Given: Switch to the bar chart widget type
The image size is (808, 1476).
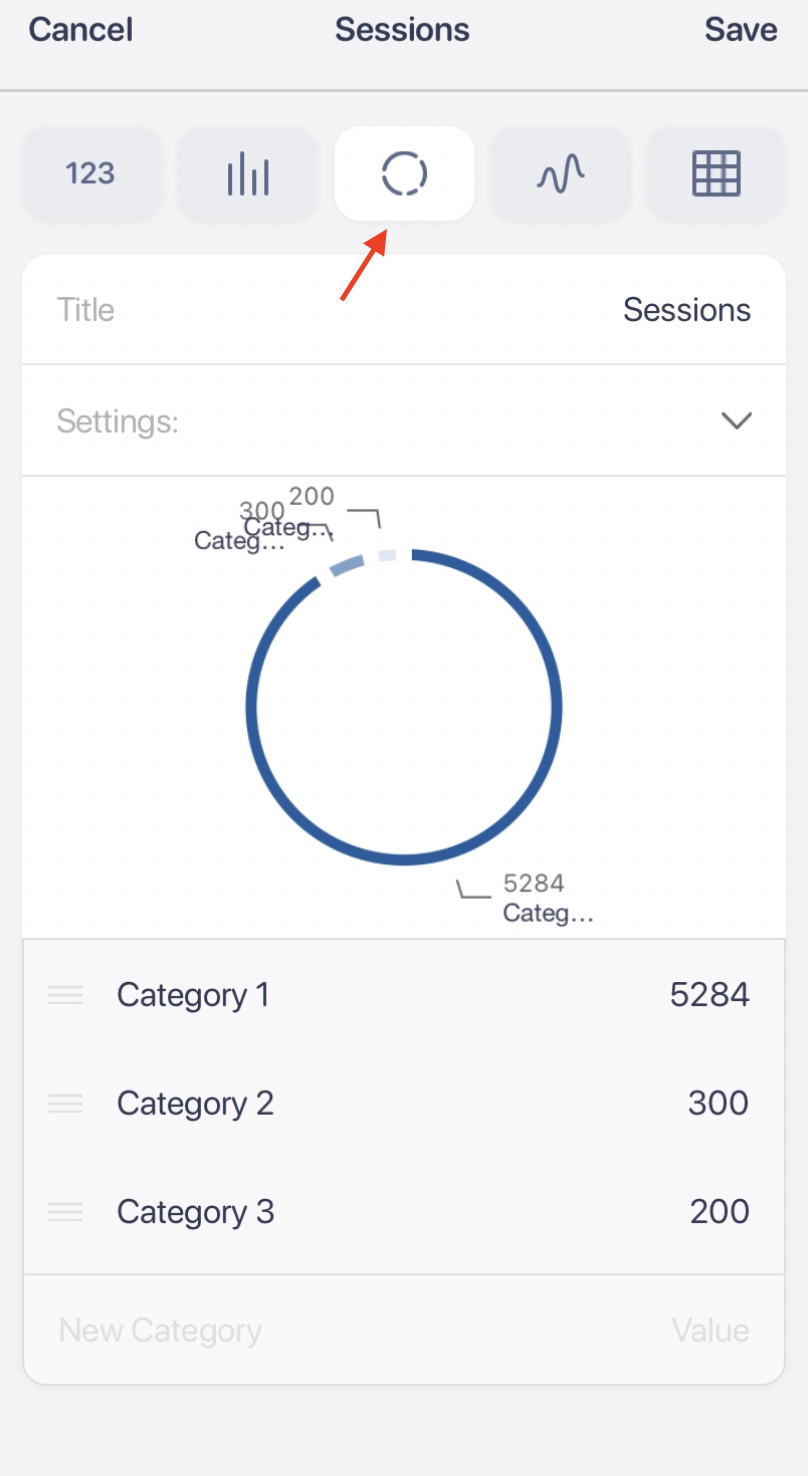Looking at the screenshot, I should coord(247,174).
